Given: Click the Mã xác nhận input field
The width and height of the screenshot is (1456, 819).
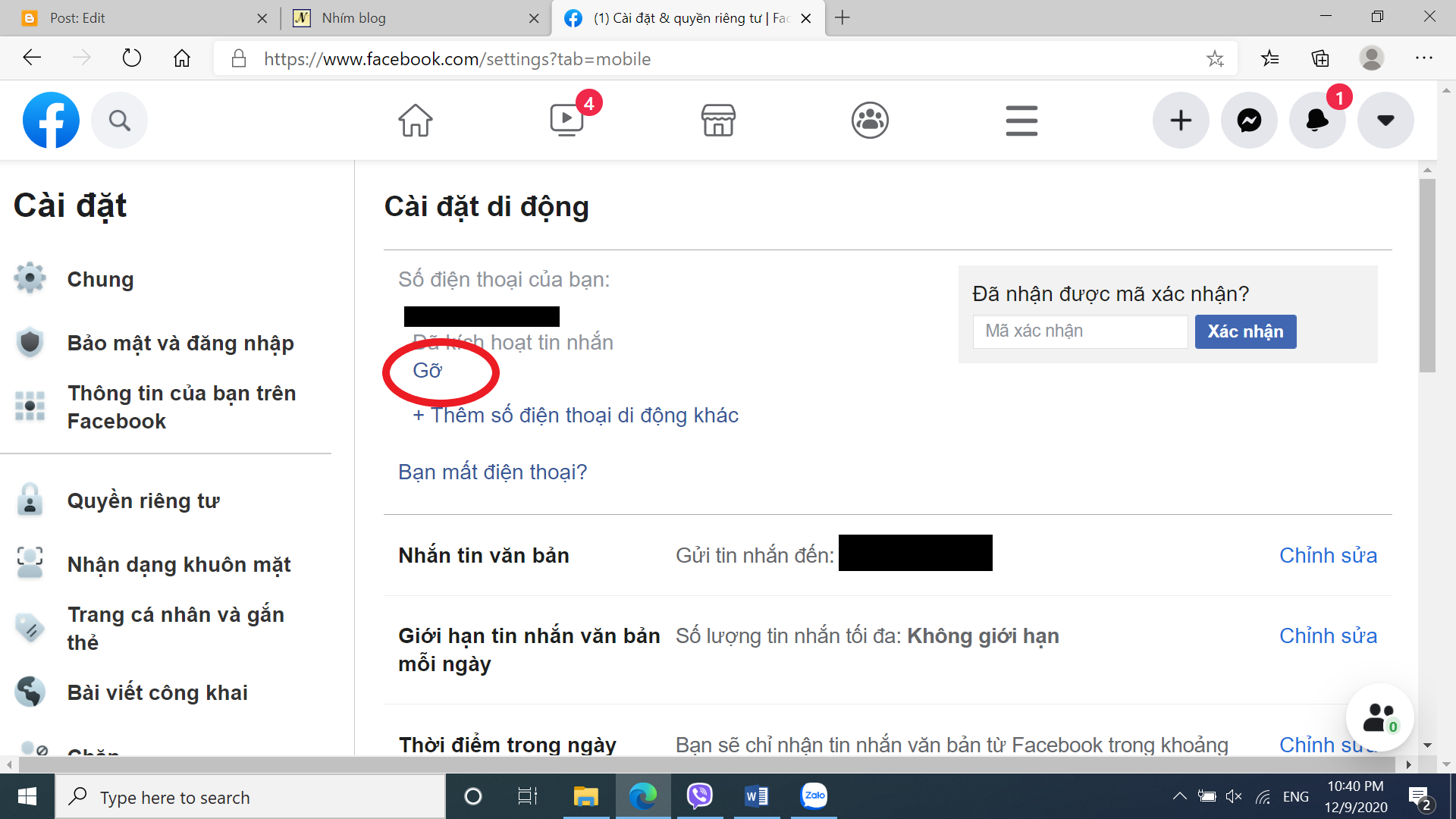Looking at the screenshot, I should 1080,331.
